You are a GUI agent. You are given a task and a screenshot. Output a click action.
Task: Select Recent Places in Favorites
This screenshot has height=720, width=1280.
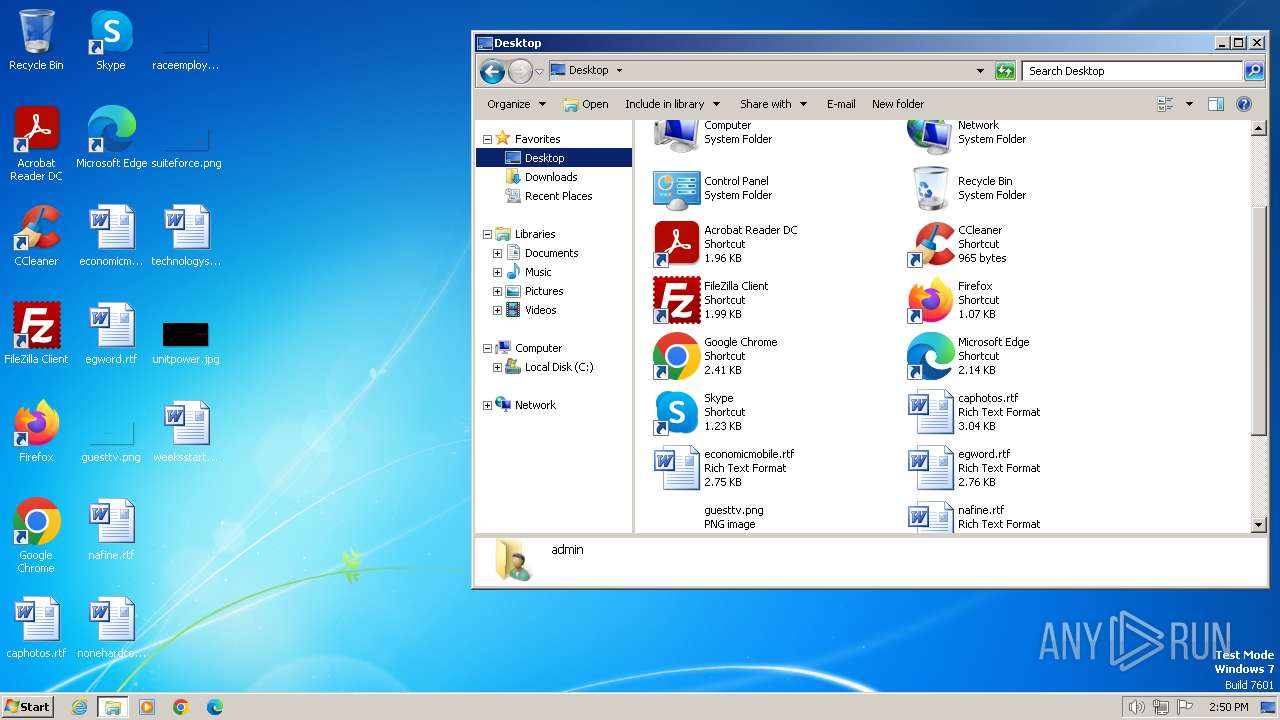click(x=548, y=196)
